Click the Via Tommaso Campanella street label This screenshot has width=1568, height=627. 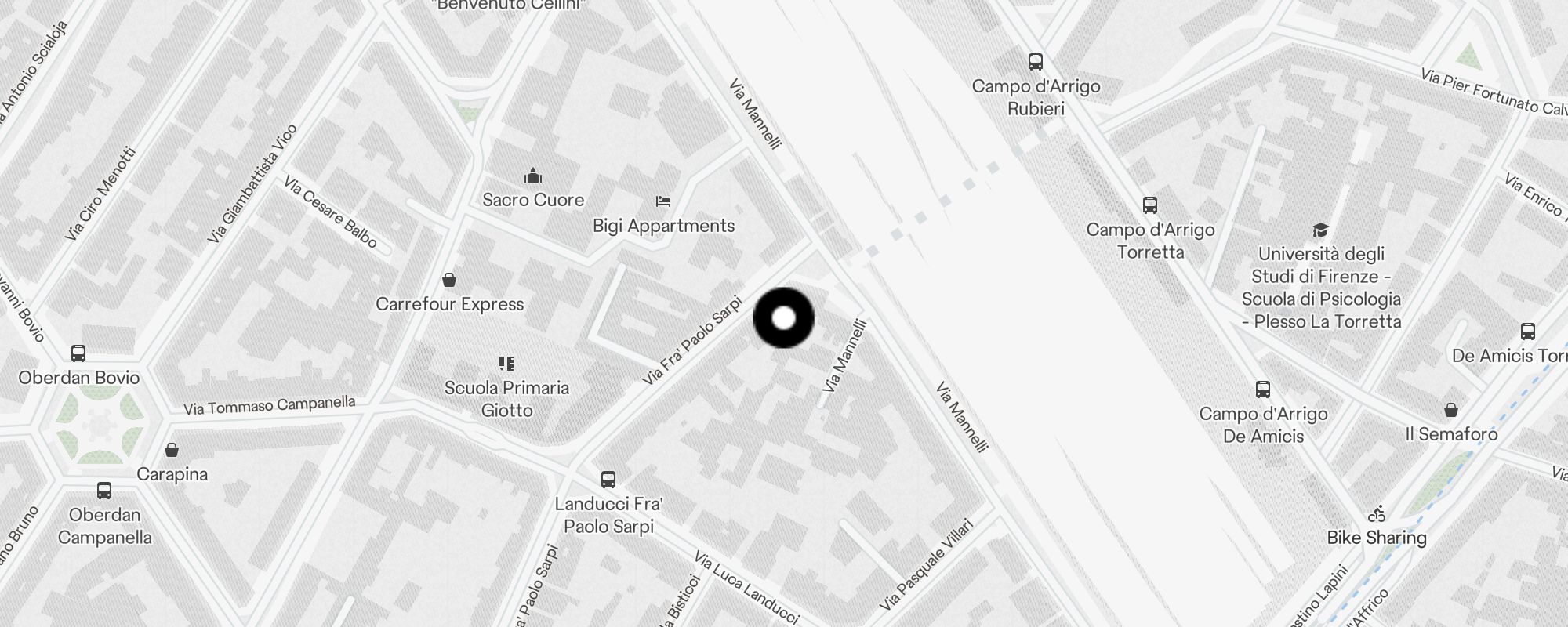tap(269, 406)
